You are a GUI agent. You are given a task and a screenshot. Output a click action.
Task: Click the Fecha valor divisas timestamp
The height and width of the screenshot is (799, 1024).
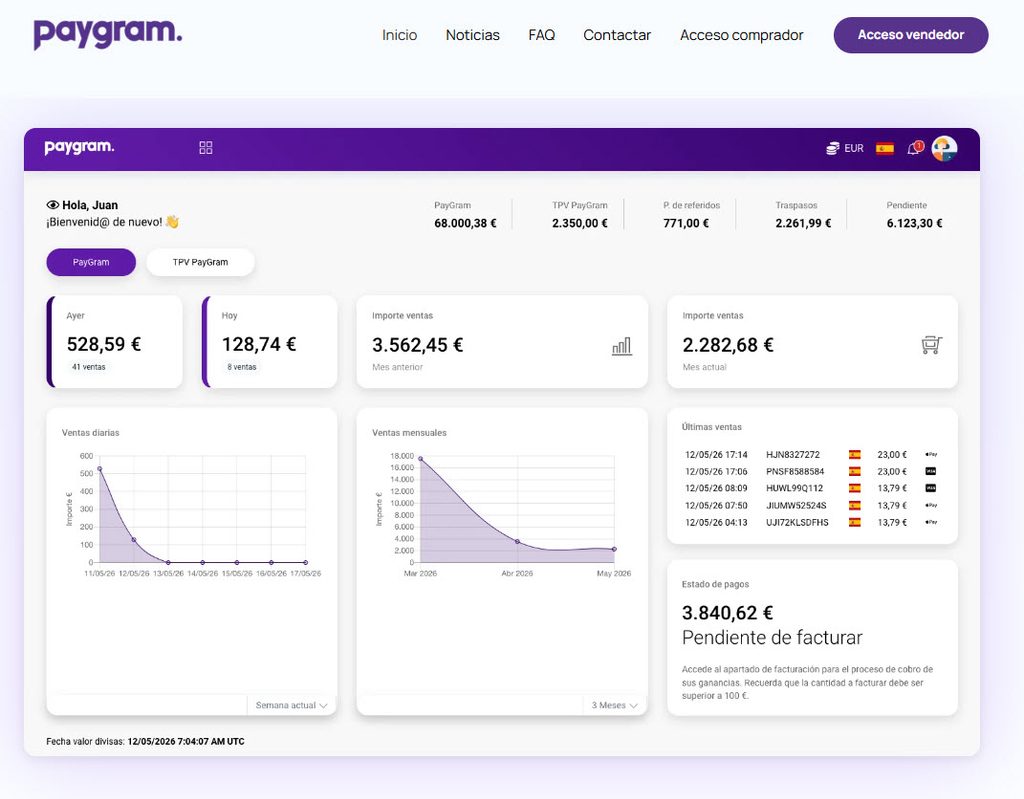click(186, 742)
